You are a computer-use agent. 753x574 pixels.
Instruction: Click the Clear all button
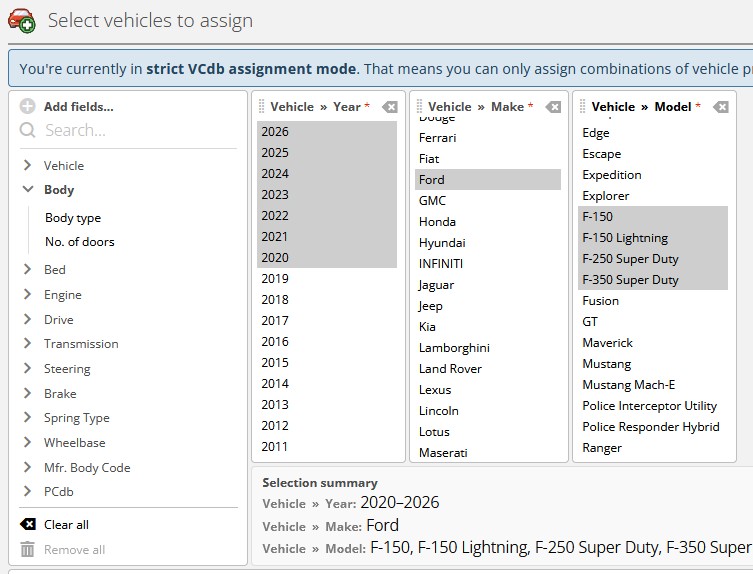[x=66, y=525]
